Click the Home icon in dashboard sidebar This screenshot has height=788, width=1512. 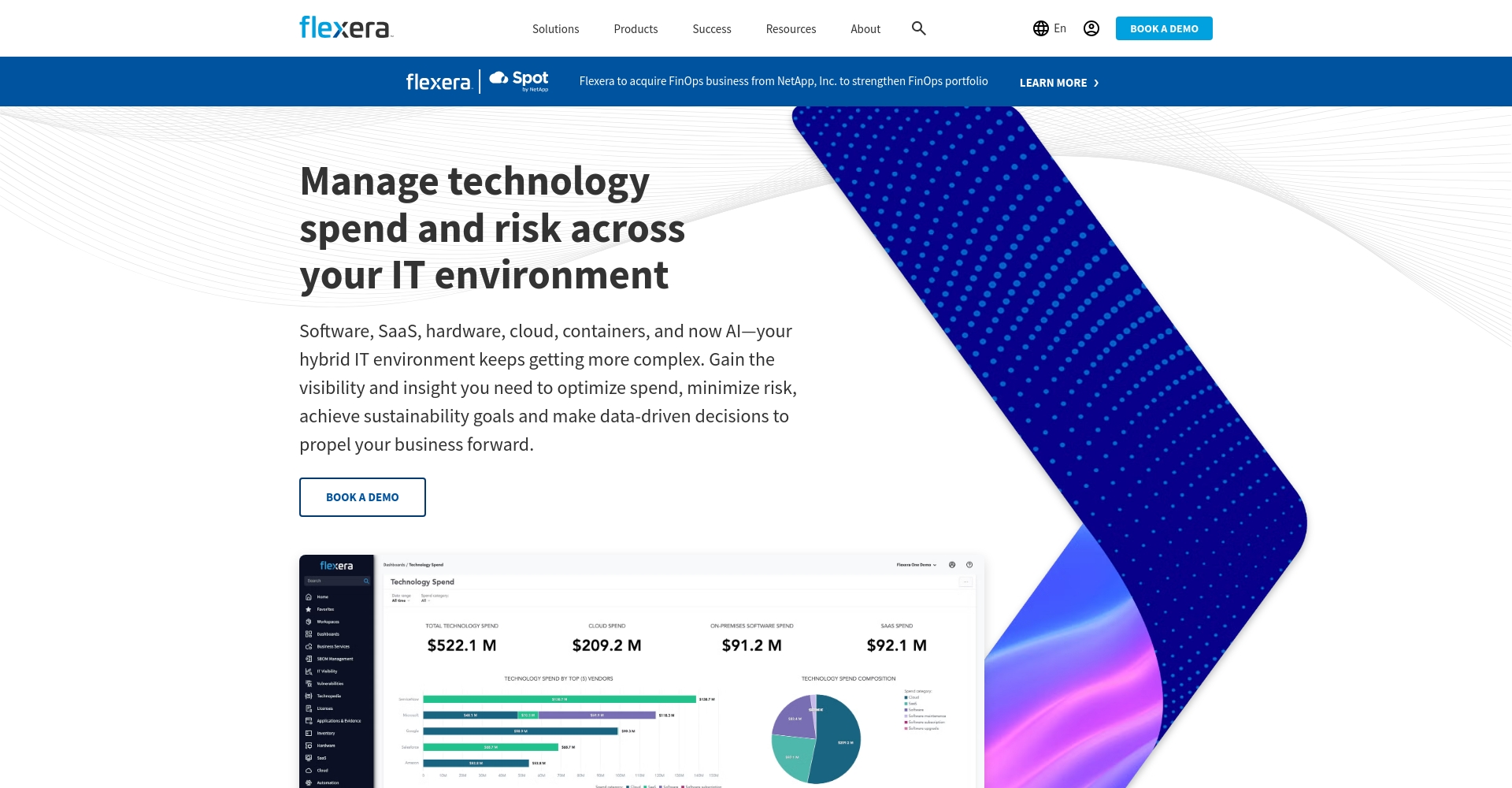click(309, 597)
